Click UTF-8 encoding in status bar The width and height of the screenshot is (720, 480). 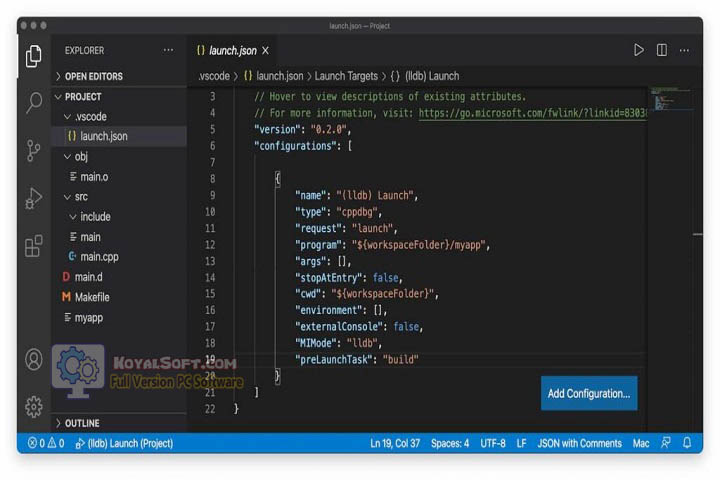[493, 443]
